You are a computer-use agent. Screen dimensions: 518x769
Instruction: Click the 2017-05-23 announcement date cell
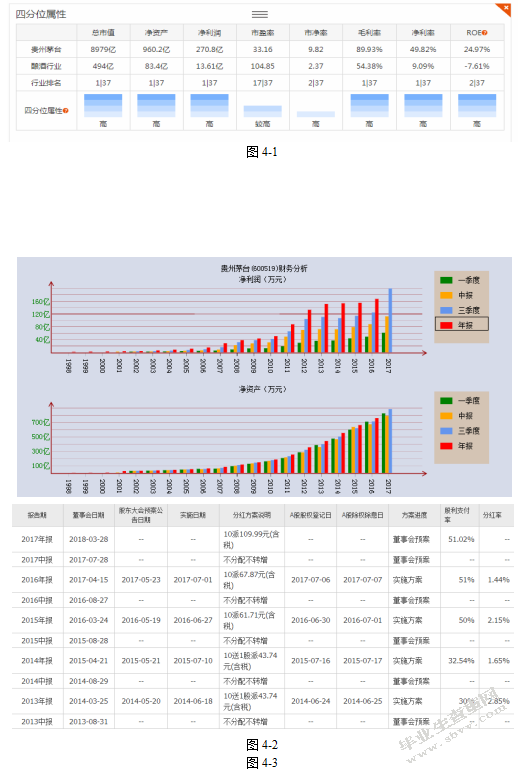pyautogui.click(x=141, y=580)
